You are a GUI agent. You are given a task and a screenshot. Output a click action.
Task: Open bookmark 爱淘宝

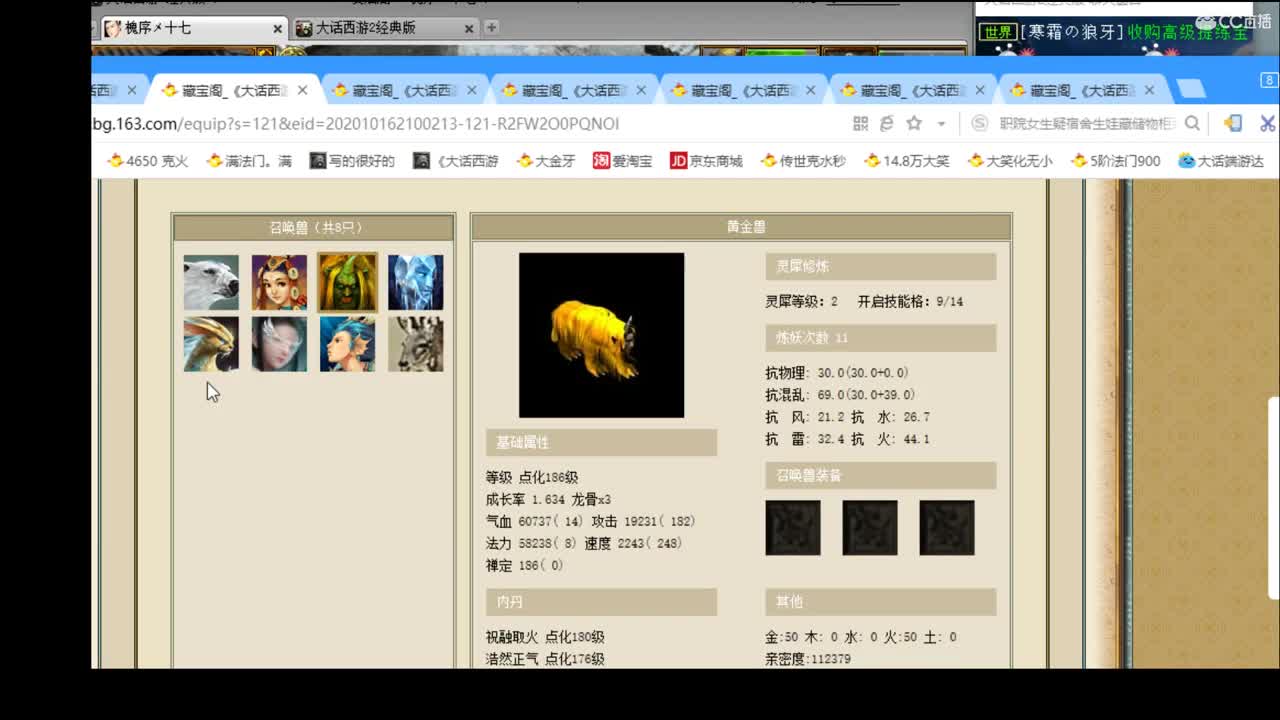[x=622, y=161]
